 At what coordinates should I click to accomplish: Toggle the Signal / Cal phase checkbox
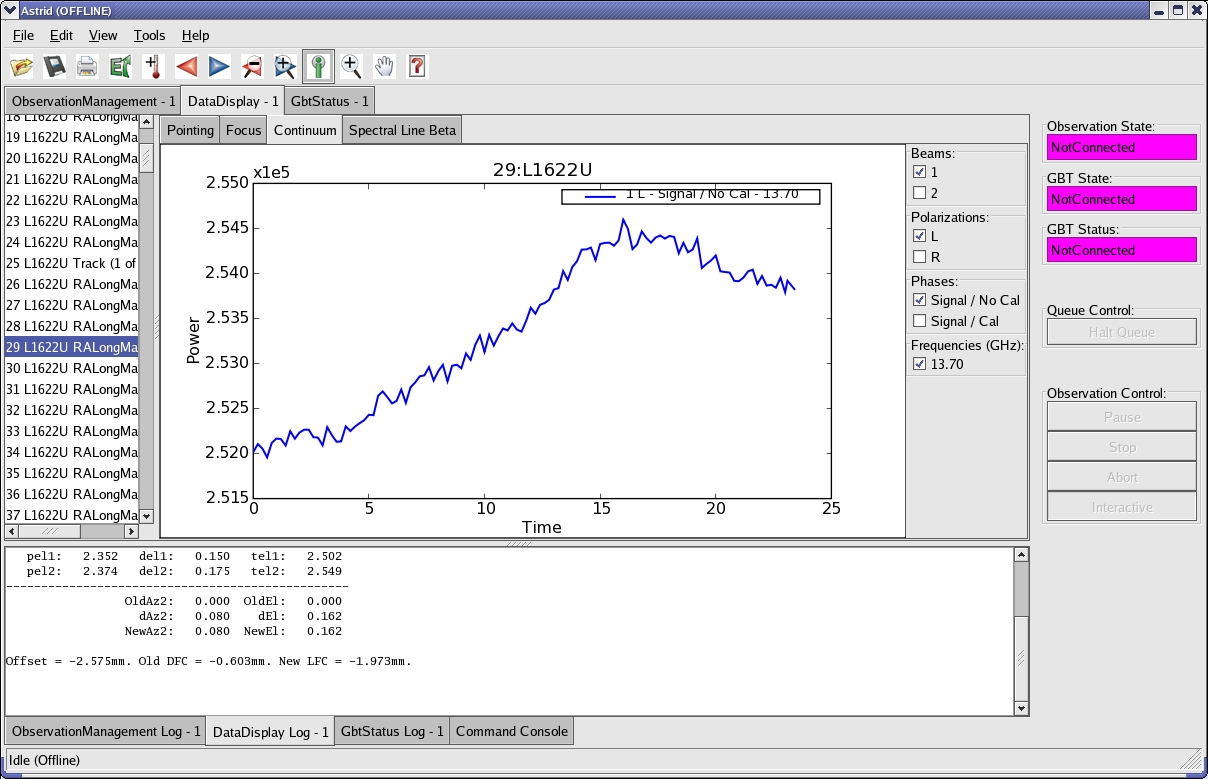(920, 321)
